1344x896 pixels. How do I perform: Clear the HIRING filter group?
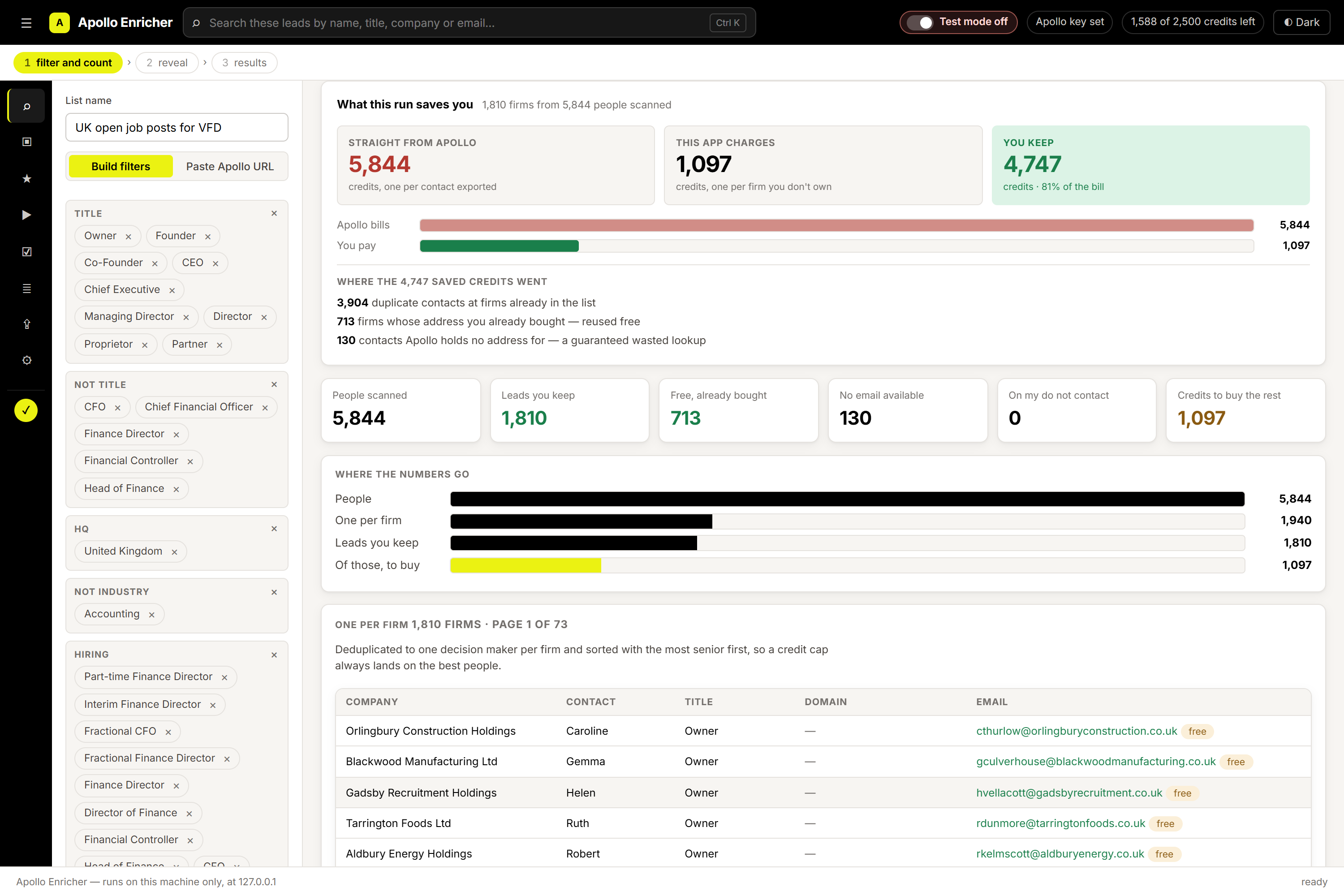coord(274,655)
